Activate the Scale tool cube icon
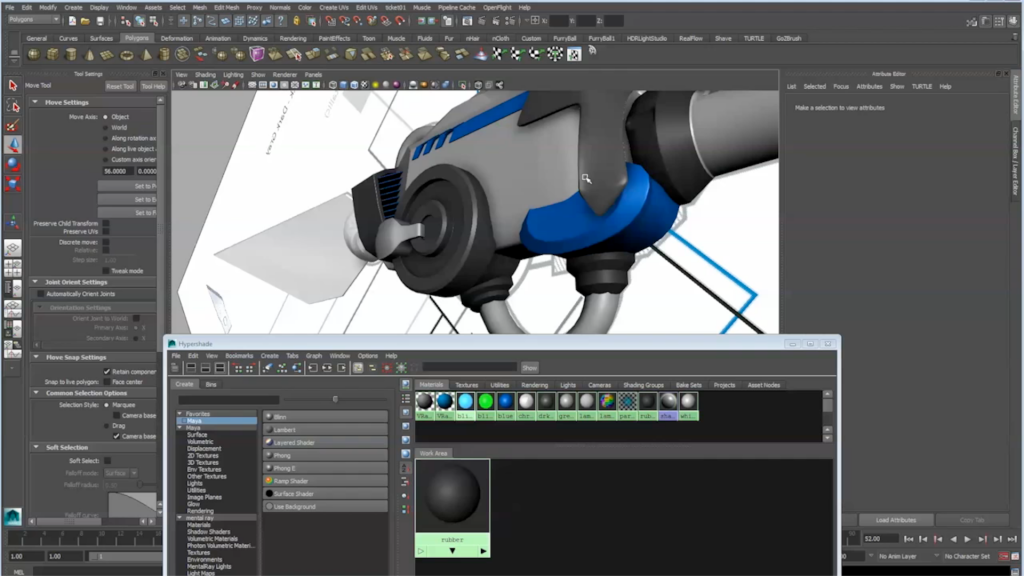This screenshot has width=1024, height=576. [x=12, y=184]
